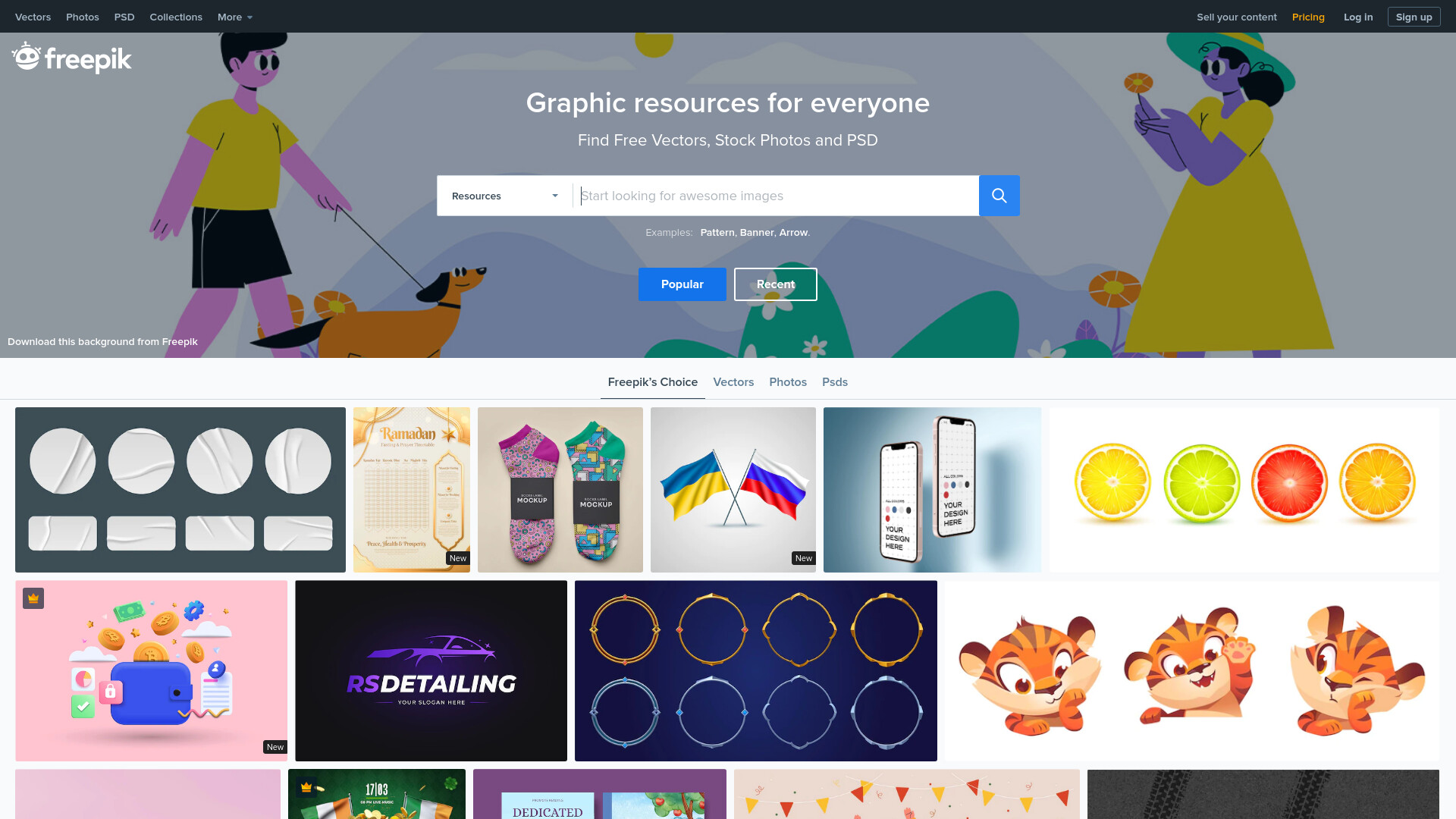The image size is (1456, 819).
Task: Switch to the Photos tab below the banner
Action: [x=788, y=382]
